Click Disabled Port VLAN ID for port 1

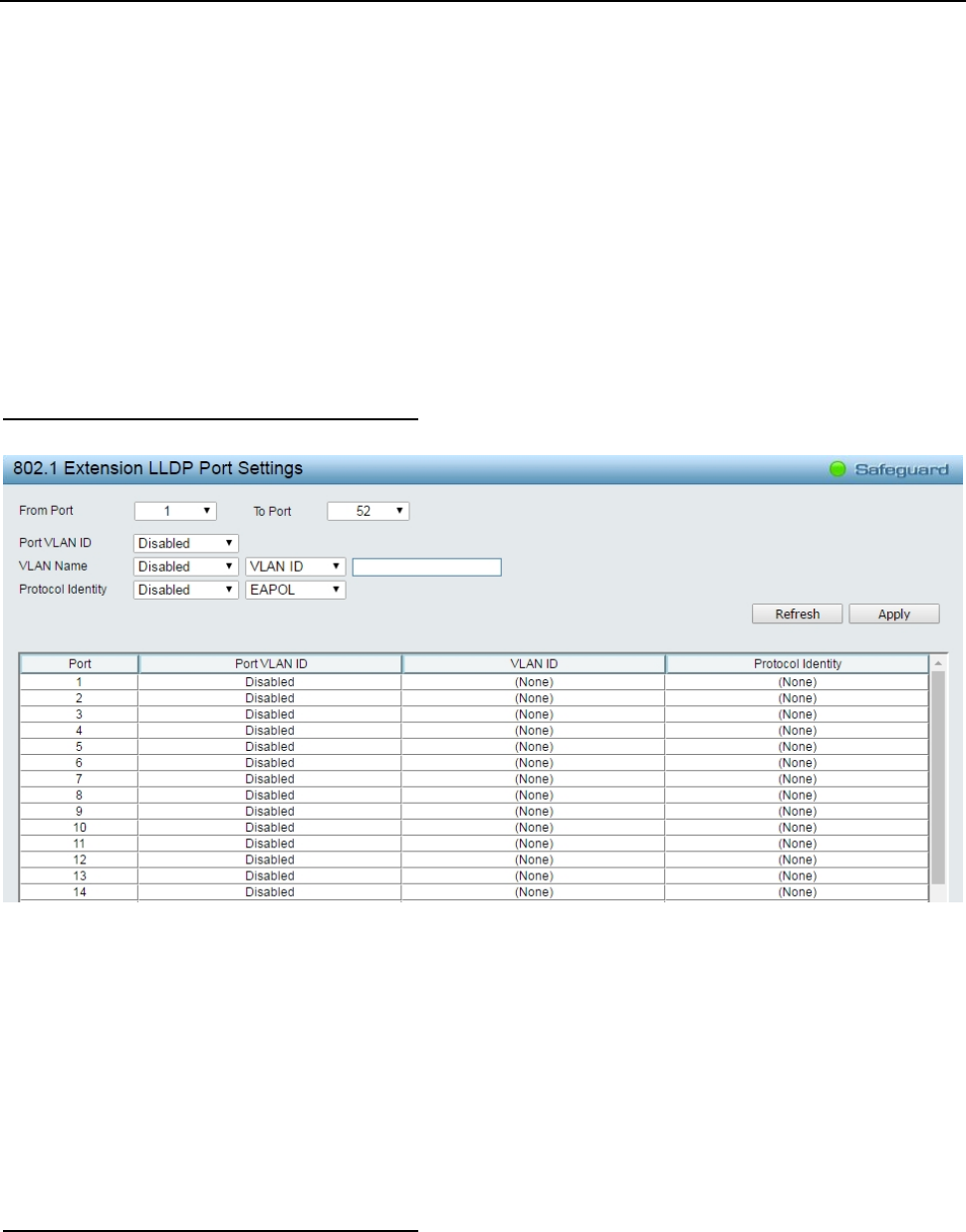(270, 682)
